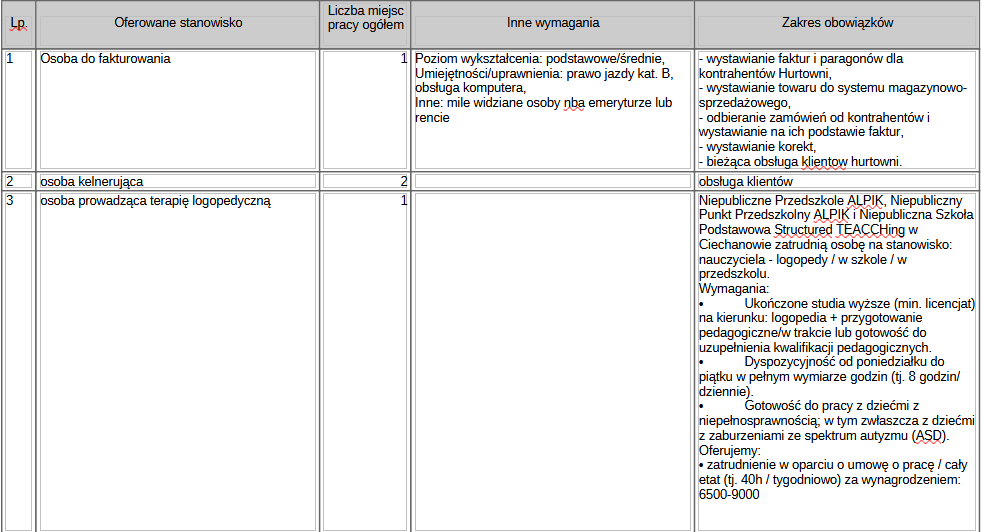Click the underlined abbreviation "ASD"

pyautogui.click(x=929, y=436)
